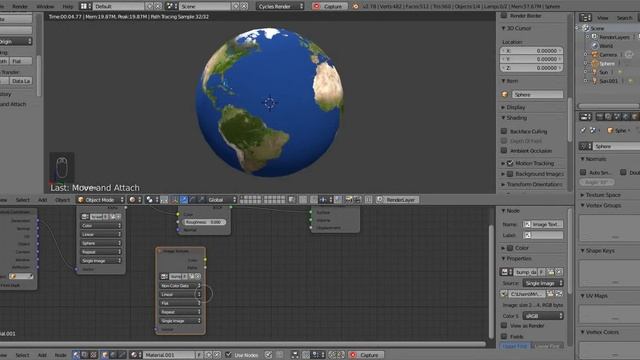Enable Backface Culling checkbox
The width and height of the screenshot is (640, 360).
(x=504, y=131)
